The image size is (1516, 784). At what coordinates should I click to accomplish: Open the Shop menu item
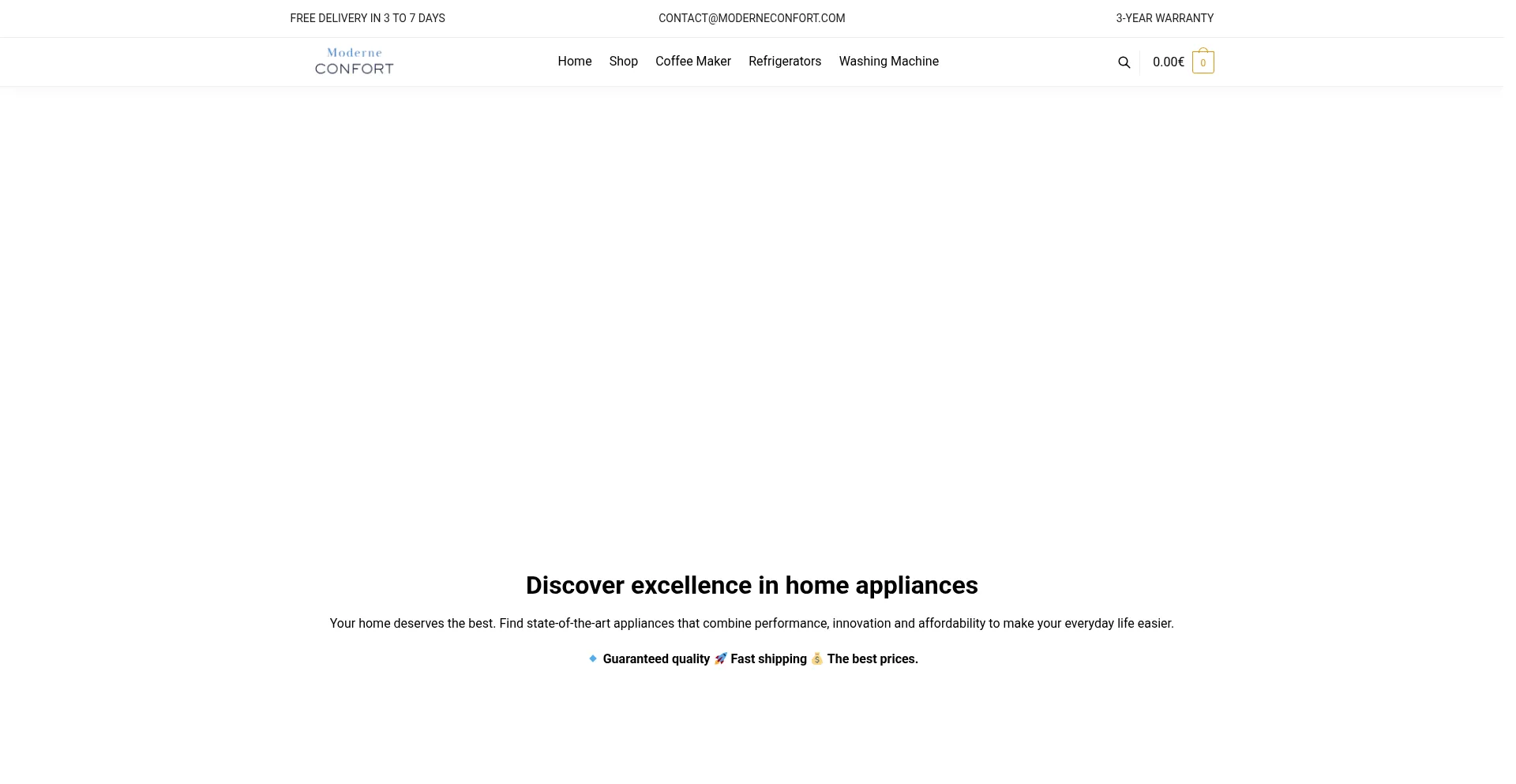tap(623, 62)
